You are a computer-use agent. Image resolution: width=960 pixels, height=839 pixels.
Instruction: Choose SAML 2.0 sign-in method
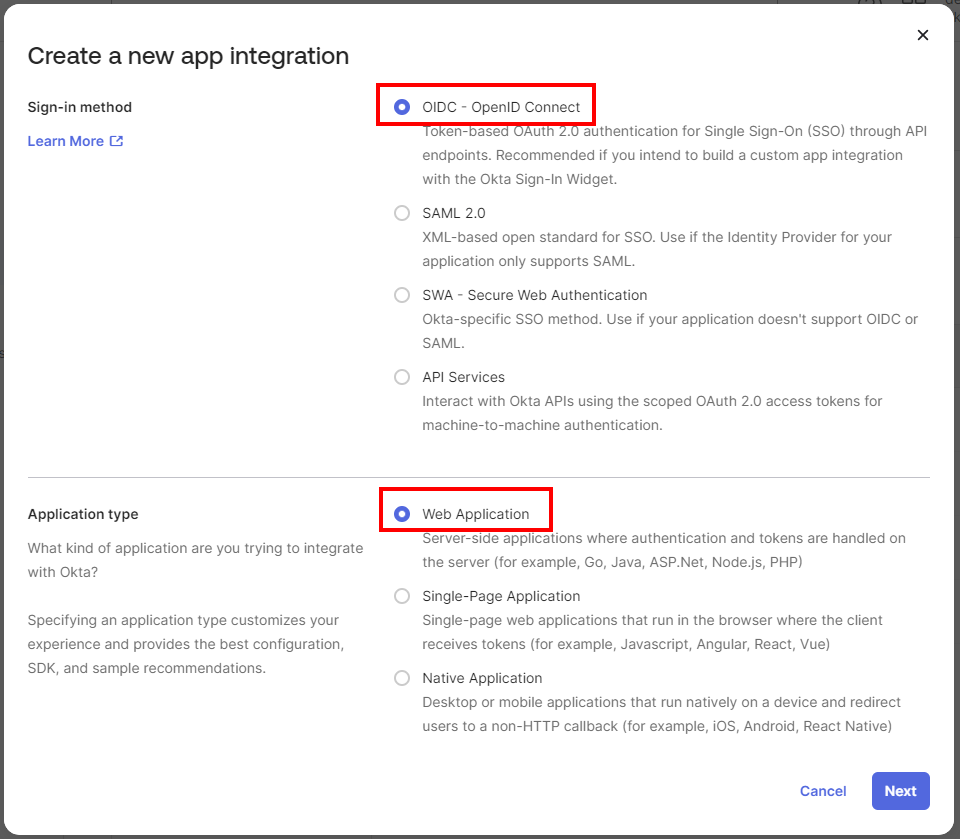click(402, 213)
